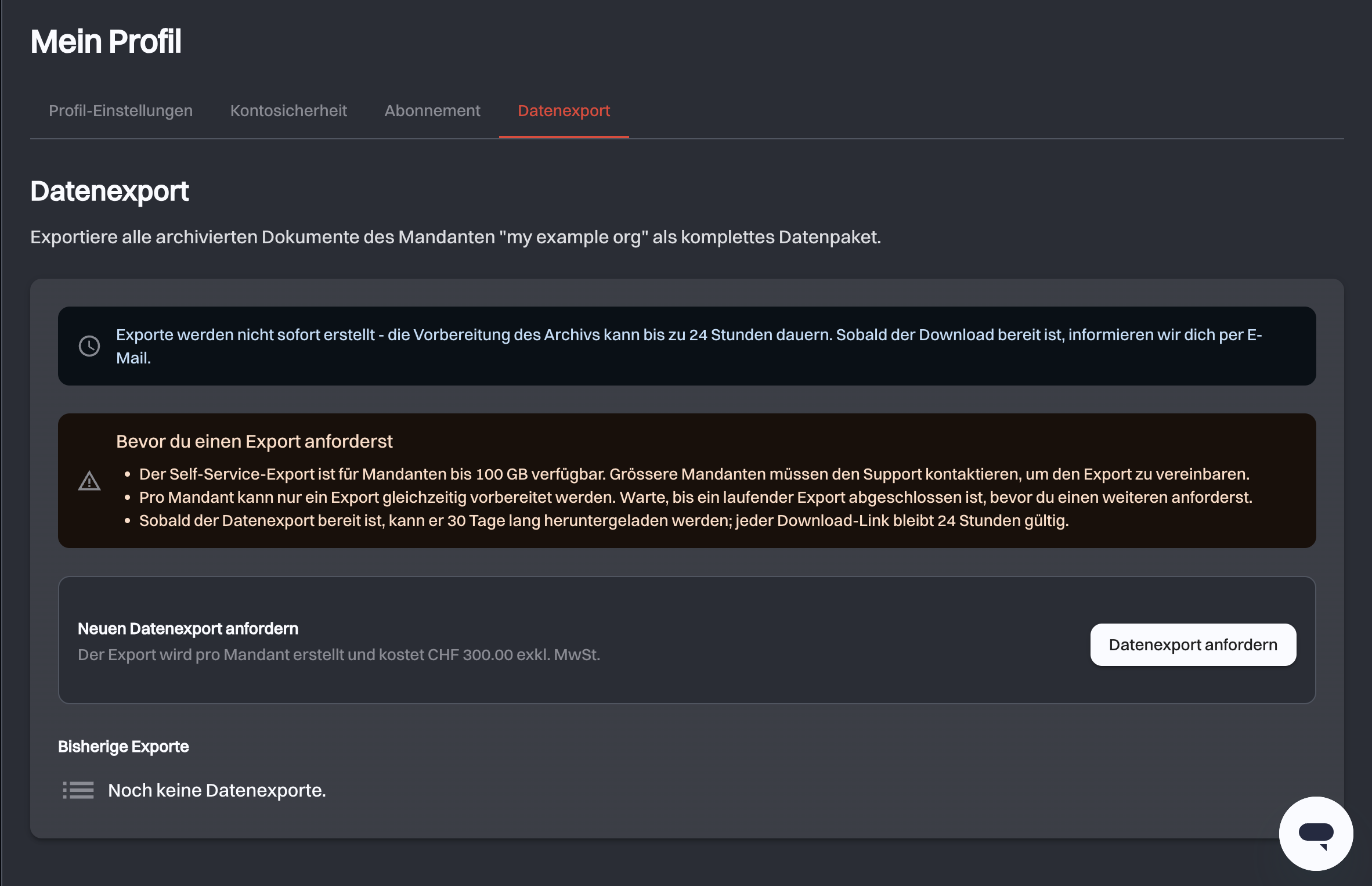Go to the Abonnement tab
This screenshot has width=1372, height=886.
coord(432,110)
